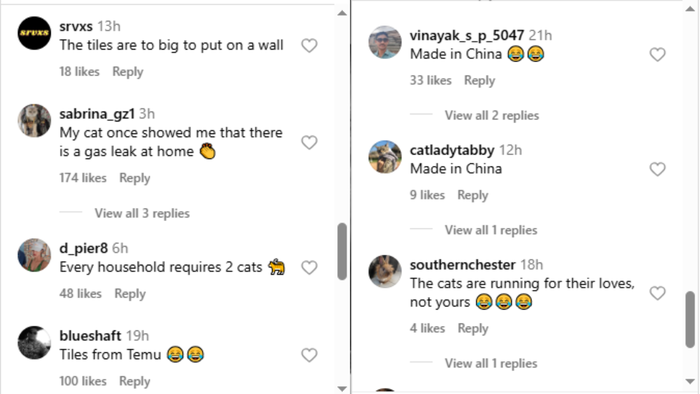Expand all 3 replies under sabrina_gz1
Viewport: 700px width, 394px height.
tap(142, 213)
